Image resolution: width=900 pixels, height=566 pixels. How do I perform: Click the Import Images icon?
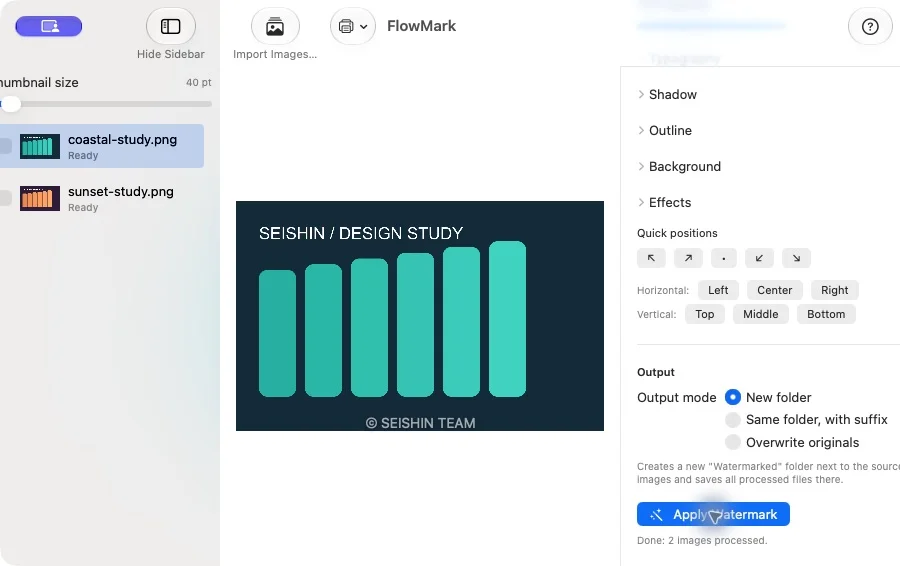click(275, 26)
